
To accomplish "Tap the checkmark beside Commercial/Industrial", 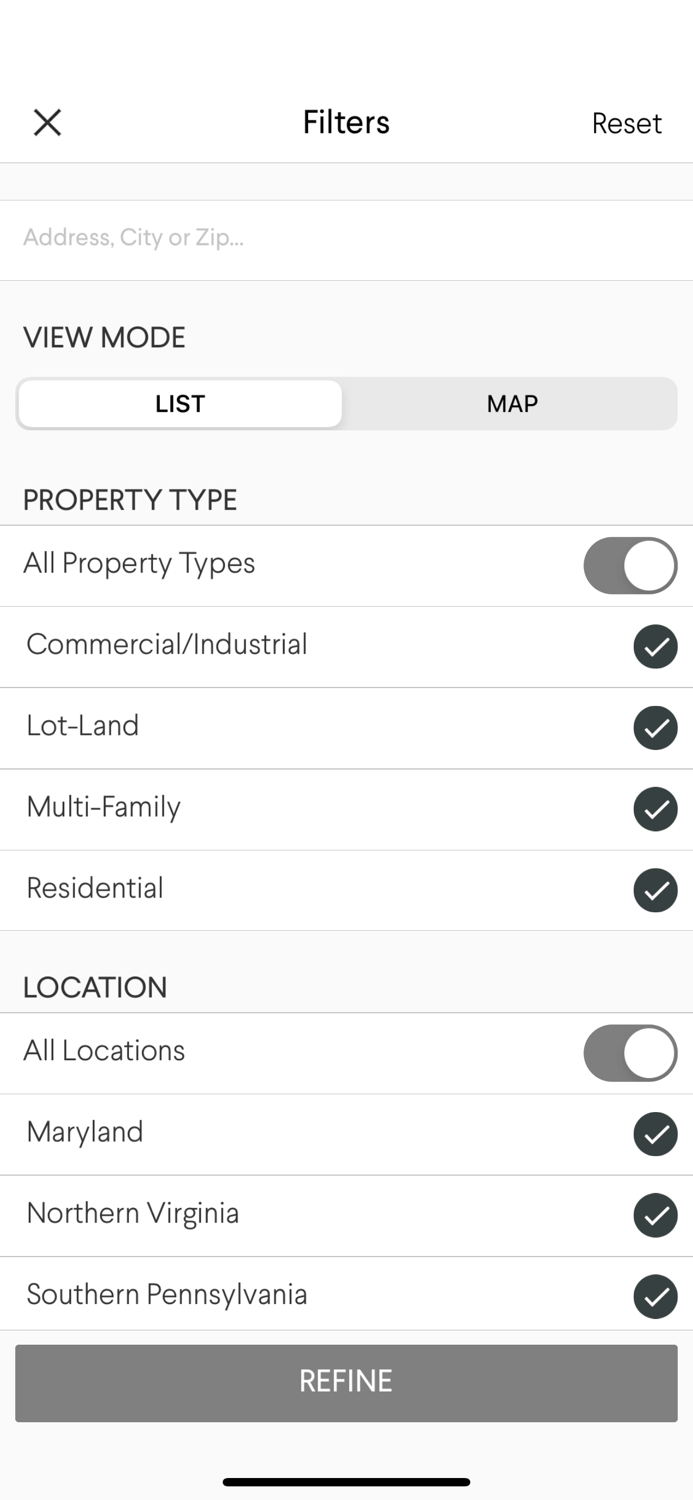I will coord(655,647).
